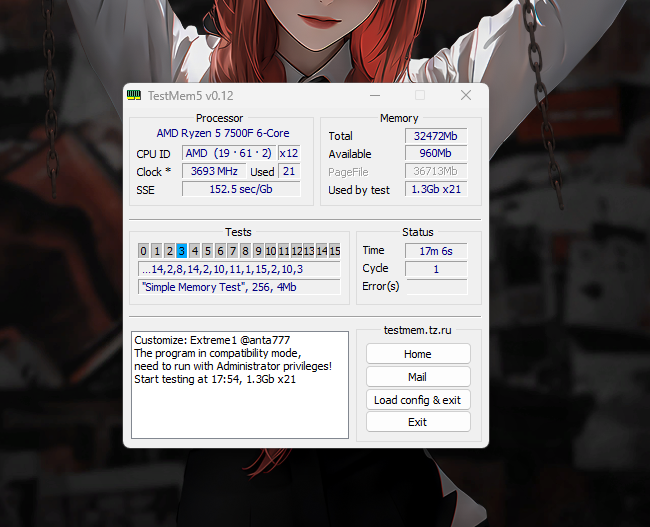Click Load config & exit button
Image resolution: width=650 pixels, height=527 pixels.
coord(418,400)
